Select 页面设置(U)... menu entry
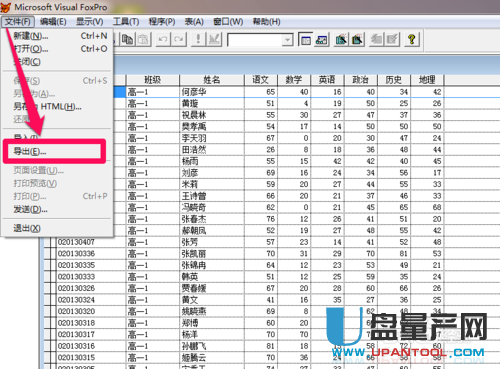The image size is (500, 369). click(57, 170)
